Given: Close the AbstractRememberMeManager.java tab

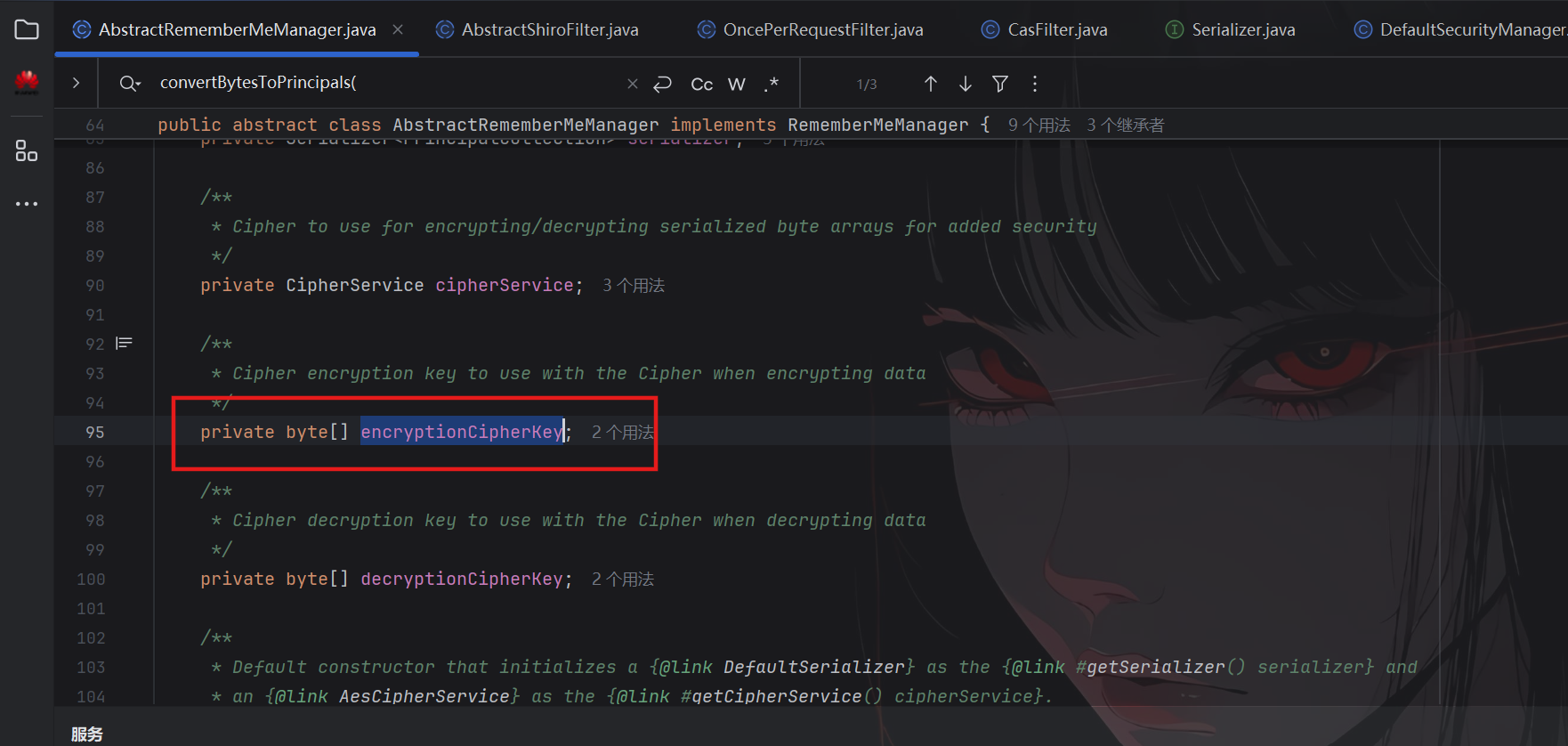Looking at the screenshot, I should tap(398, 29).
